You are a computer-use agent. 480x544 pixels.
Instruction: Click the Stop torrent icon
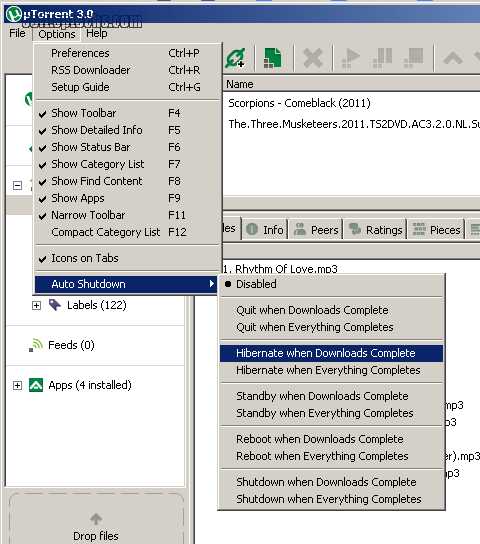(x=413, y=58)
